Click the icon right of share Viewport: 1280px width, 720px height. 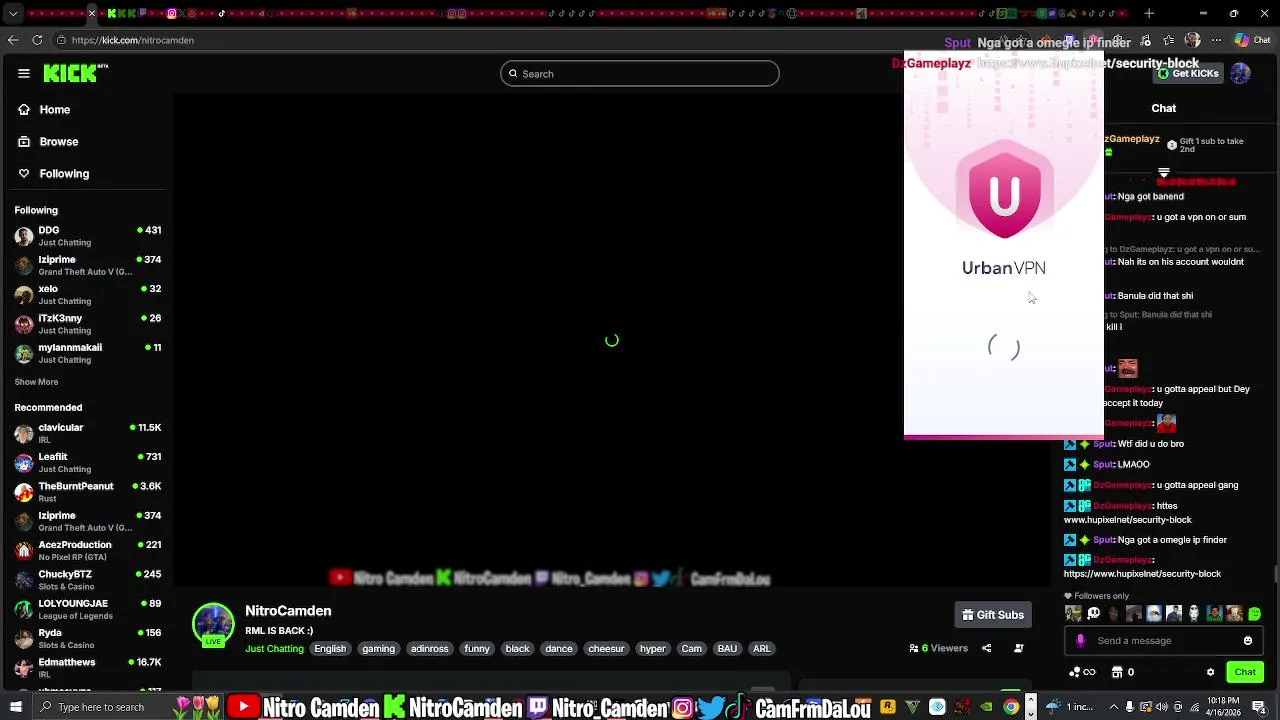pyautogui.click(x=1019, y=648)
